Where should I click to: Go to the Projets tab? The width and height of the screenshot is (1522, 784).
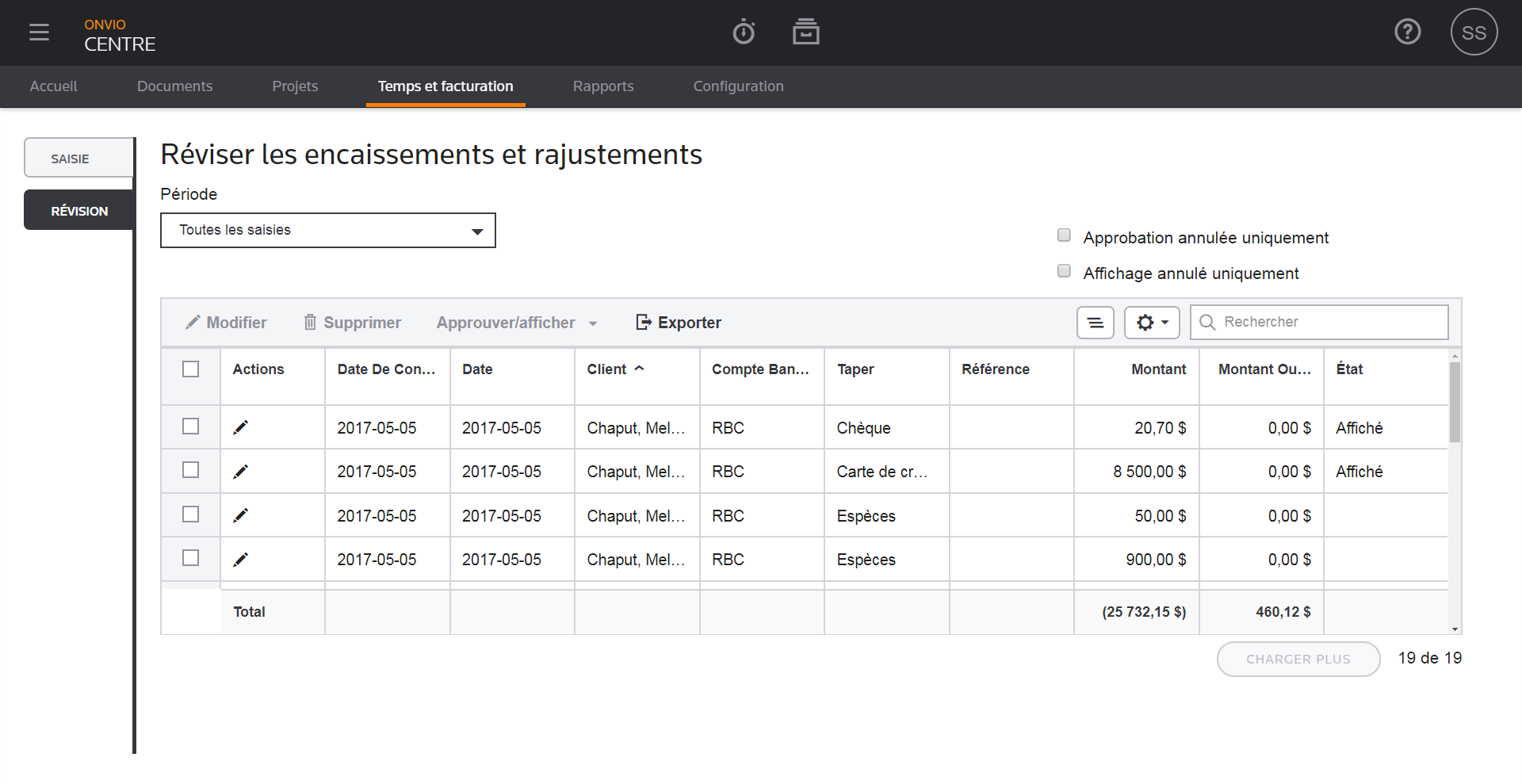coord(295,86)
